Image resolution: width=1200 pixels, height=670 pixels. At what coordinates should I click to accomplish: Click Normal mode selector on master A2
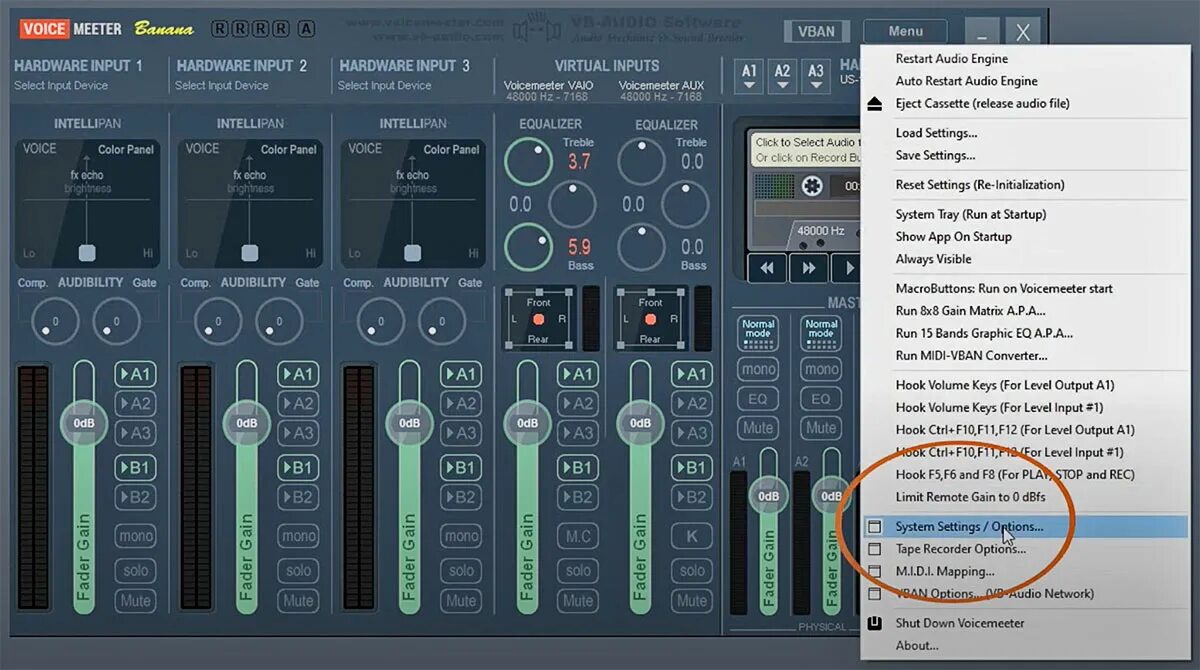tap(821, 333)
